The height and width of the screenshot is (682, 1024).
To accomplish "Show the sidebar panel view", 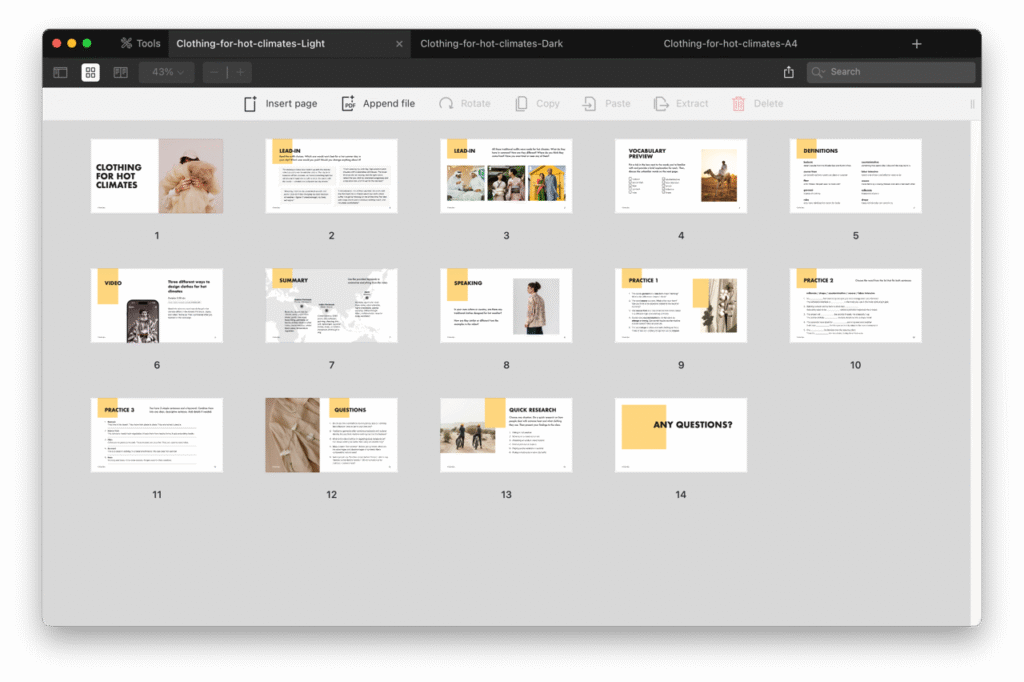I will (x=61, y=73).
